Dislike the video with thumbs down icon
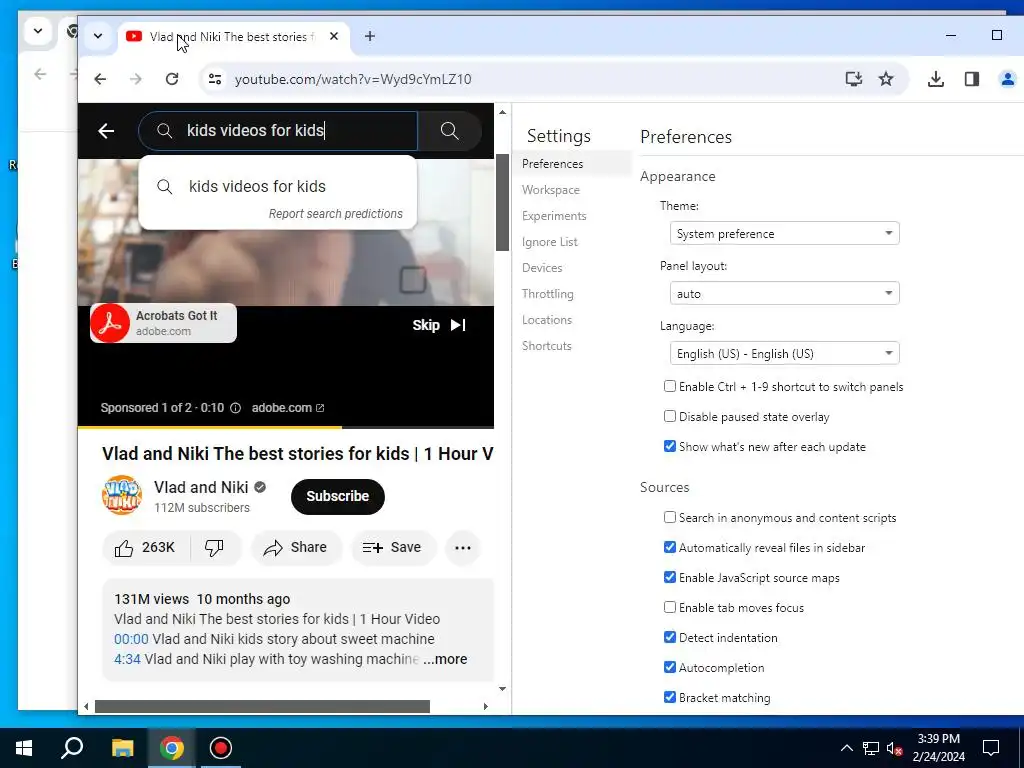 pyautogui.click(x=214, y=548)
